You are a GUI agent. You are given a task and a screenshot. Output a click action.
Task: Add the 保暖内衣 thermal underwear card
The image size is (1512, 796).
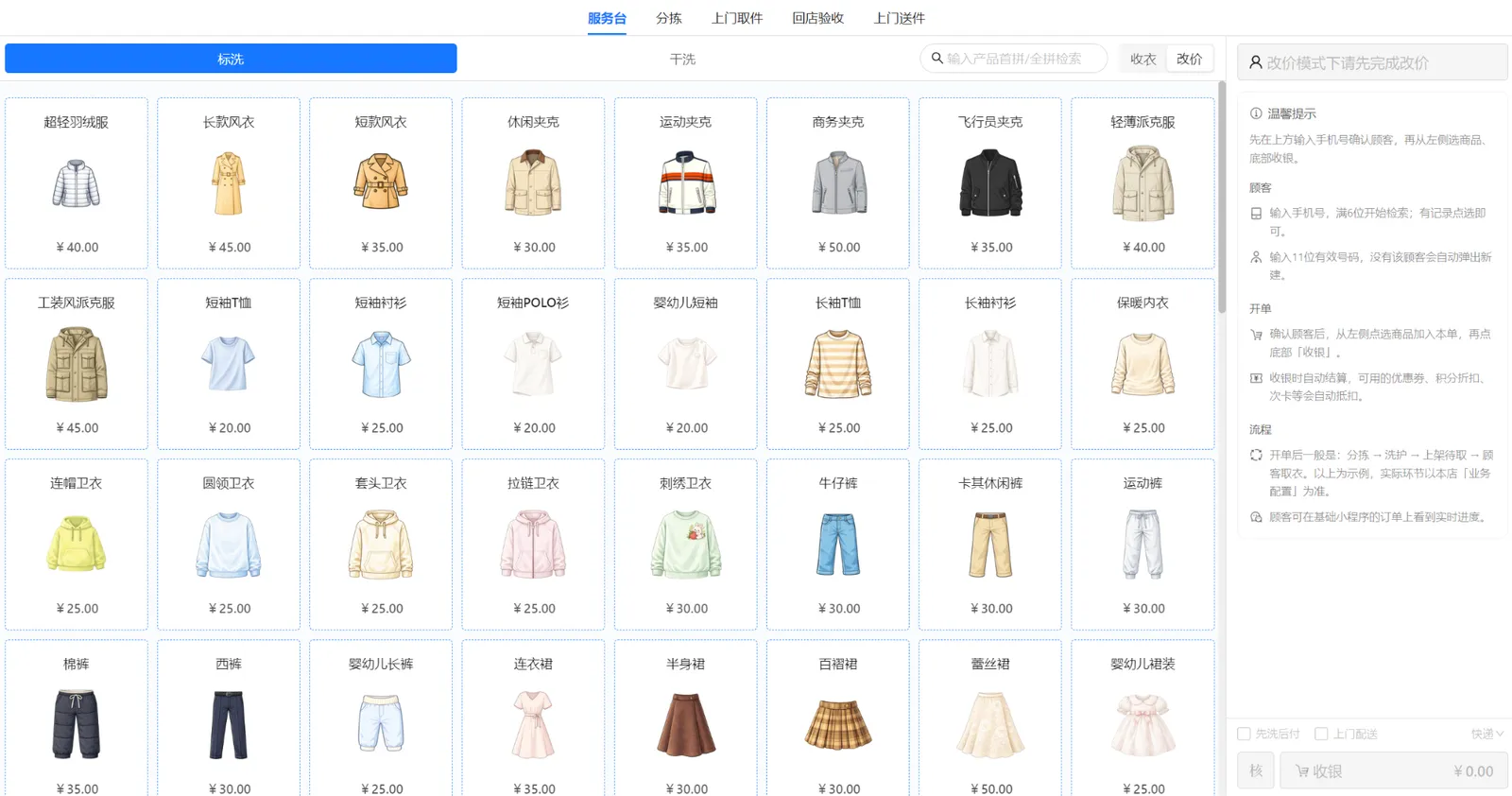click(x=1143, y=364)
